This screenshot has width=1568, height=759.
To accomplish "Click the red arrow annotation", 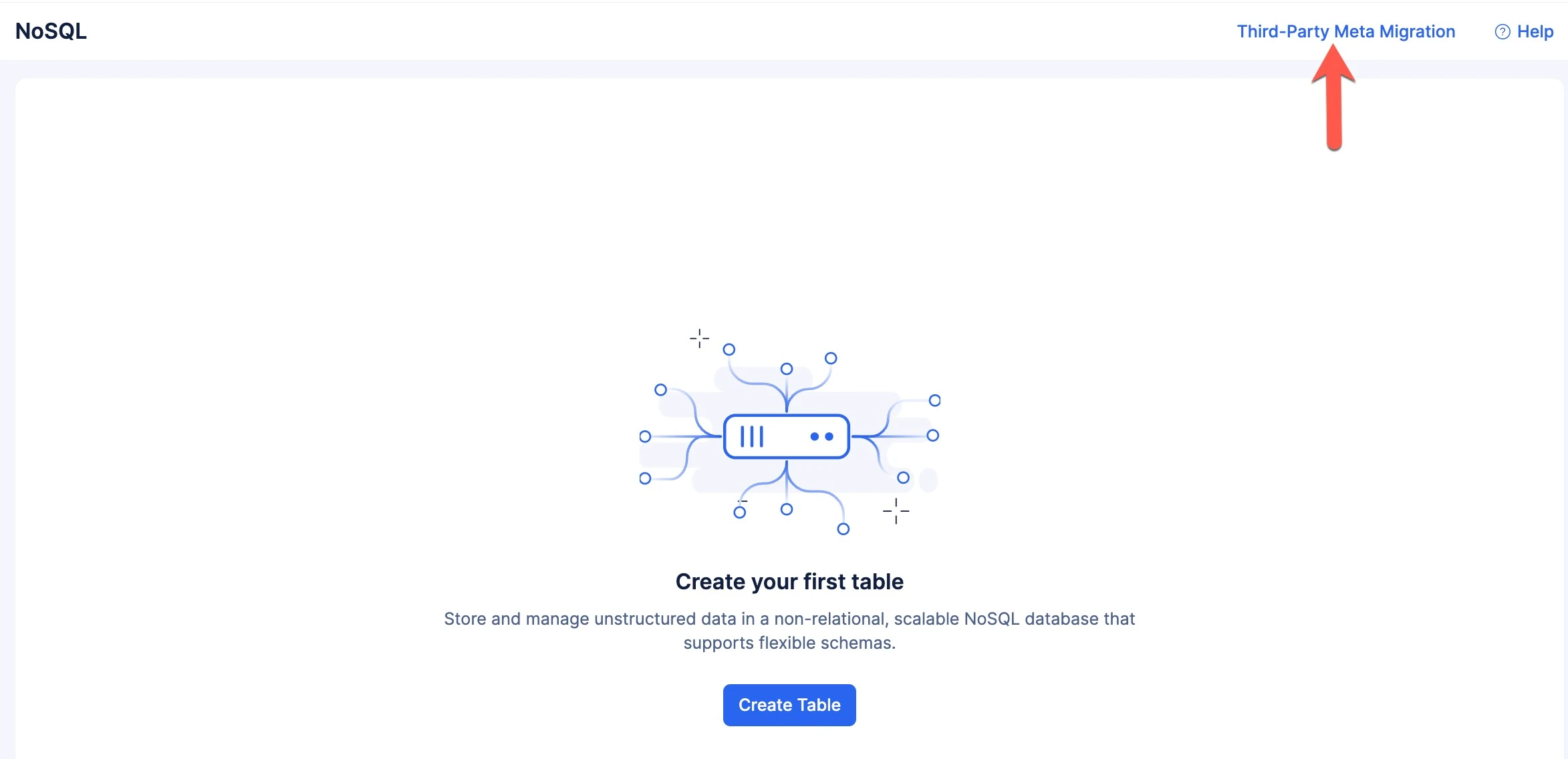I will pyautogui.click(x=1333, y=98).
